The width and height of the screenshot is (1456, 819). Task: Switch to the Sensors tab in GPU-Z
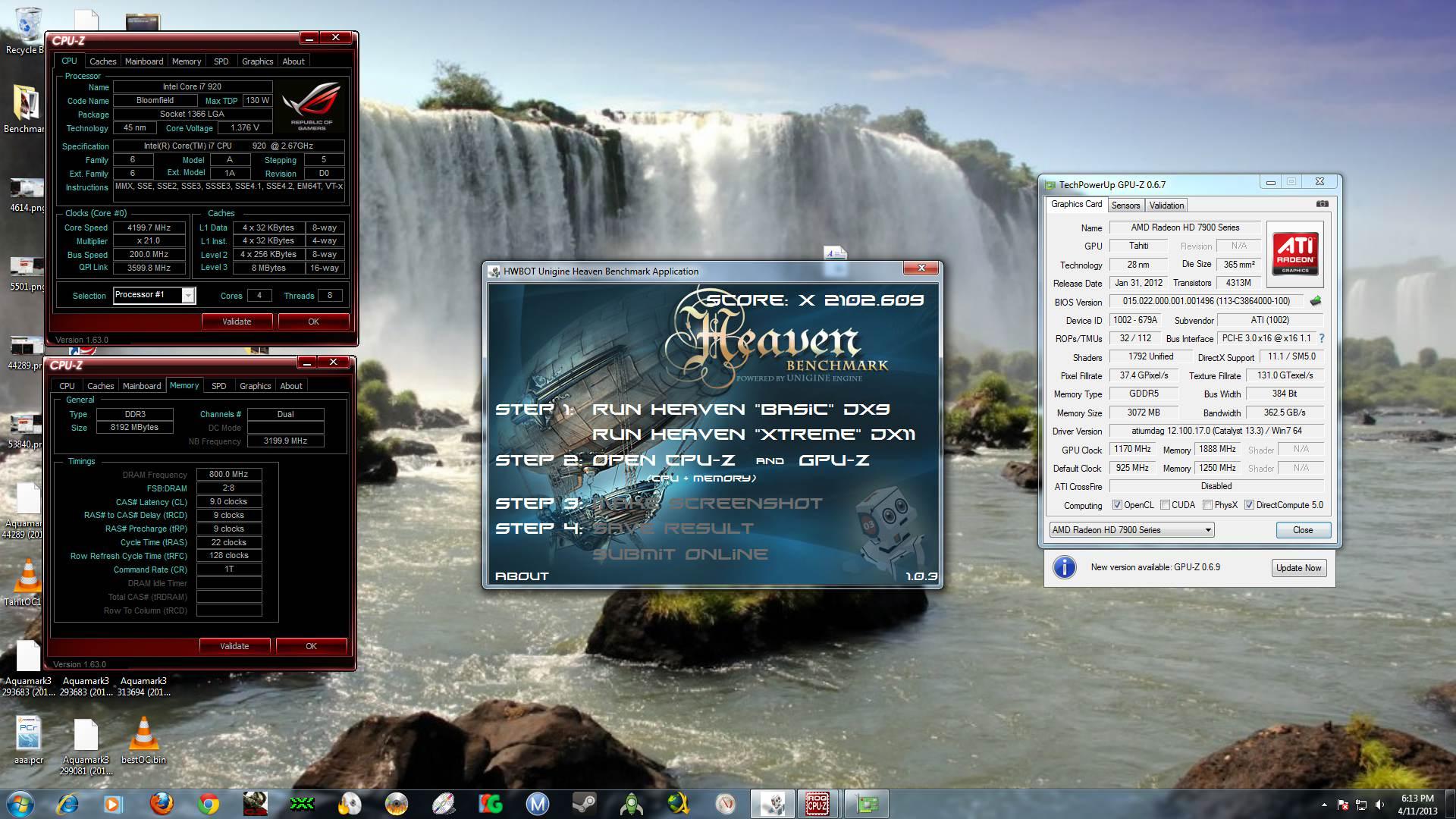click(1125, 206)
